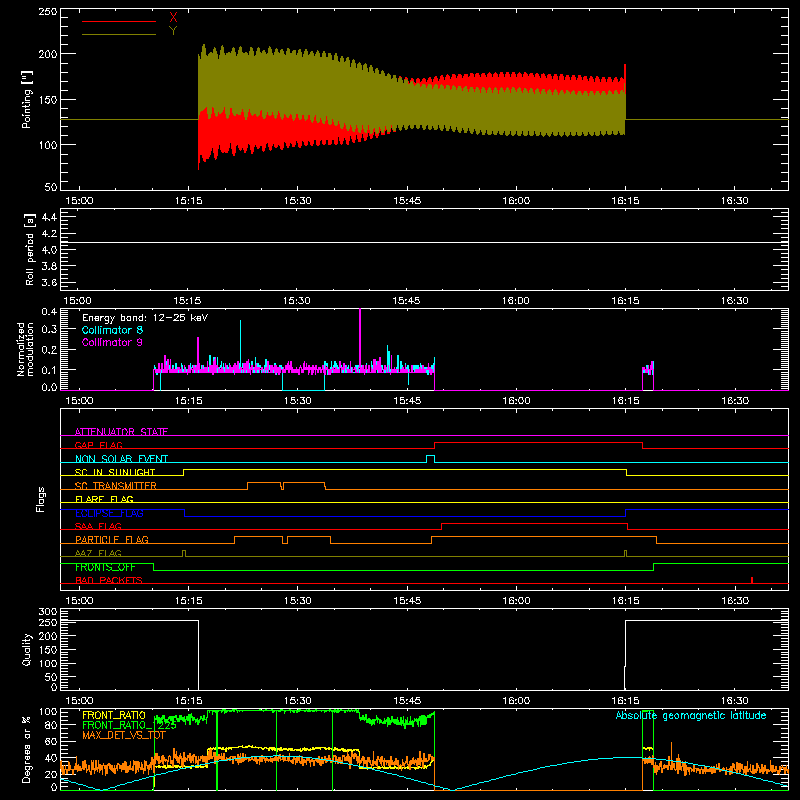
Task: Click 15:00 under the Pointing panel
Action: pos(79,201)
